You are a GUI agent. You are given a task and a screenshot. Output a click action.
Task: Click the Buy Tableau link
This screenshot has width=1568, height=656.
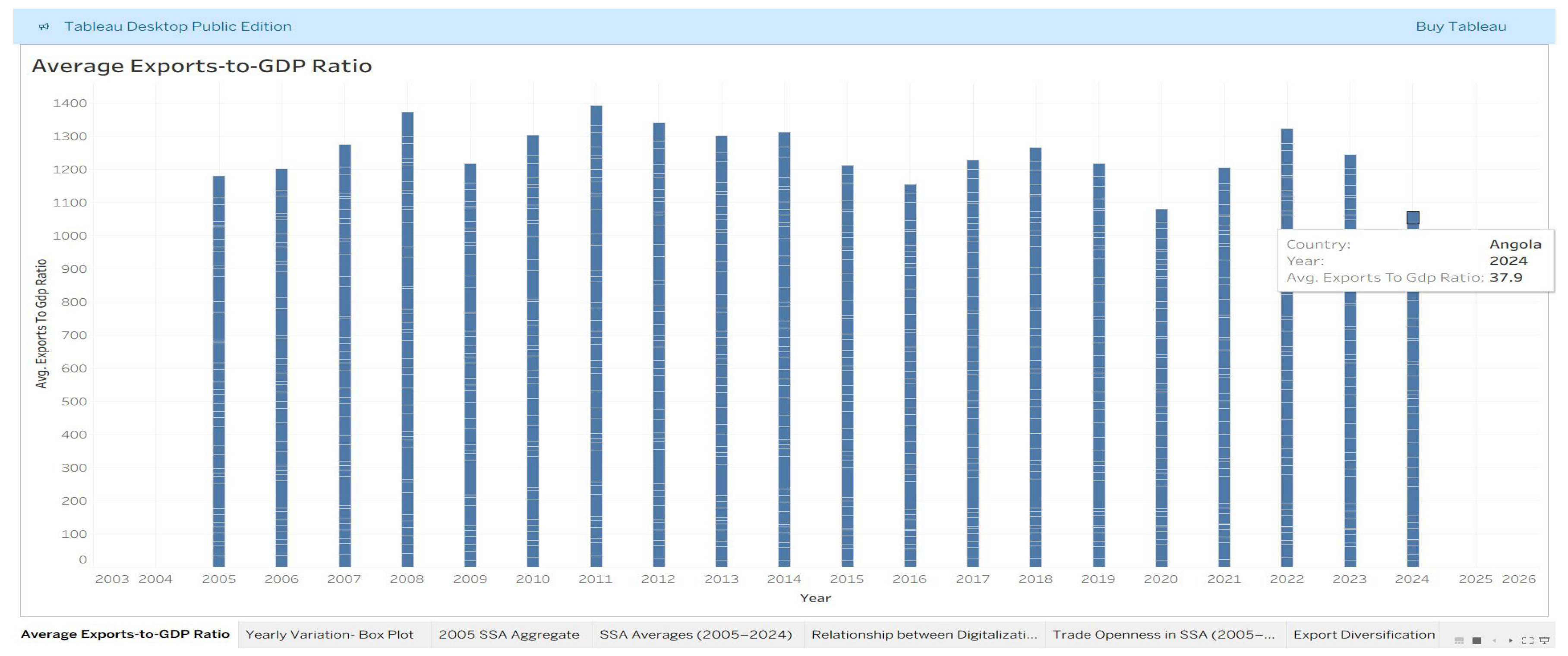(1460, 26)
